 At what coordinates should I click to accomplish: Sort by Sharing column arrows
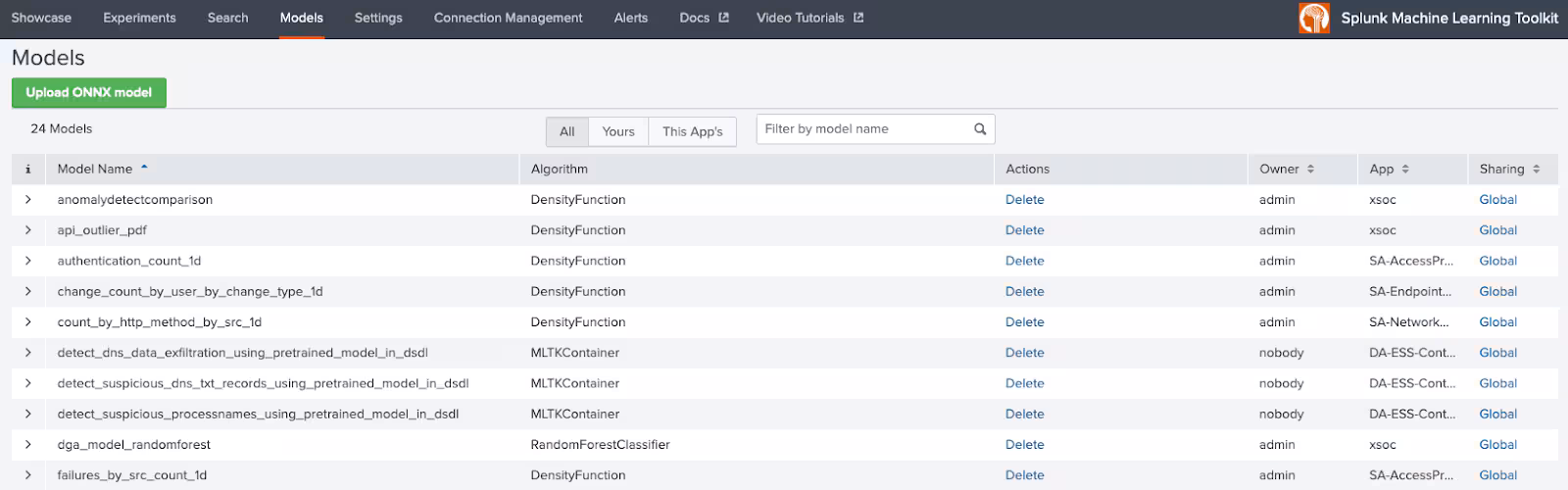click(1536, 170)
